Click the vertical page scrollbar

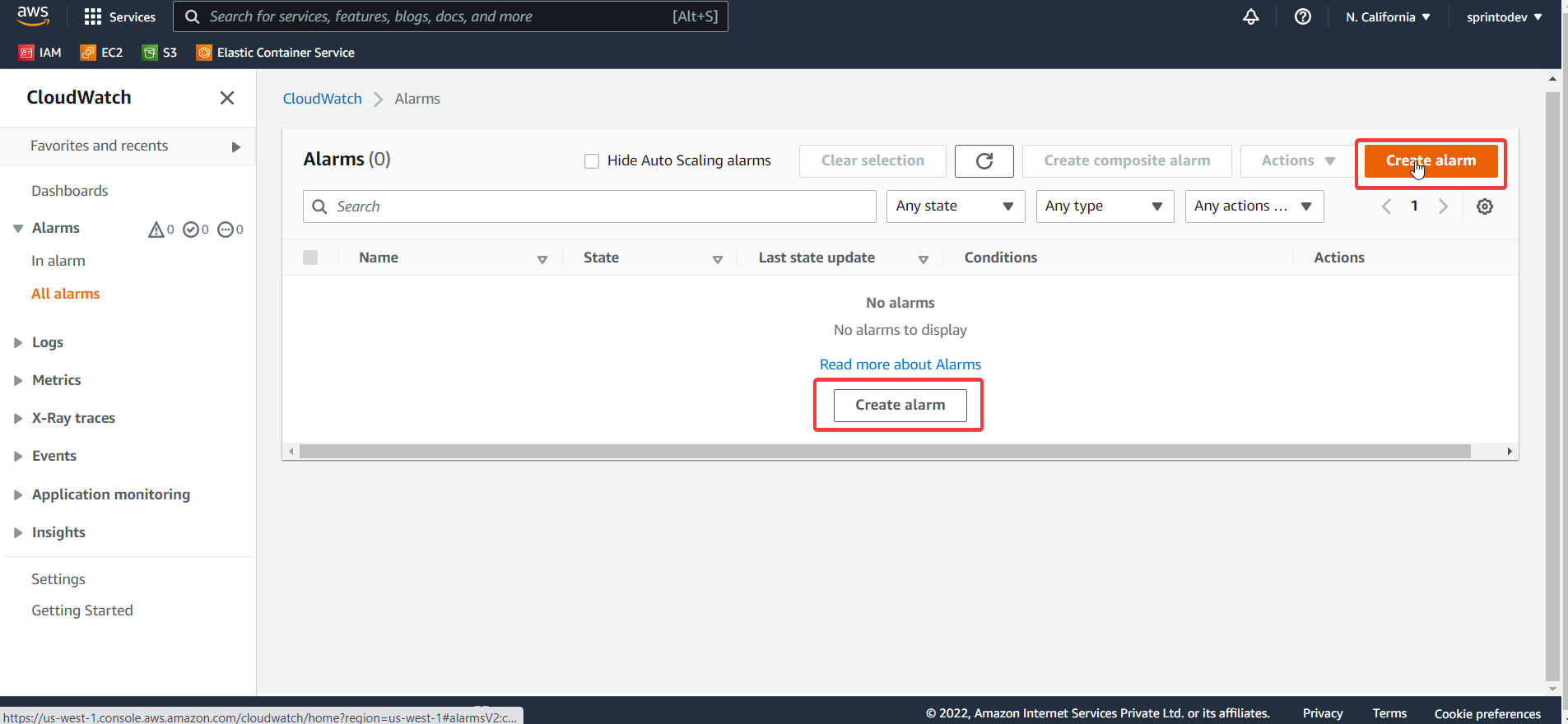(1552, 387)
